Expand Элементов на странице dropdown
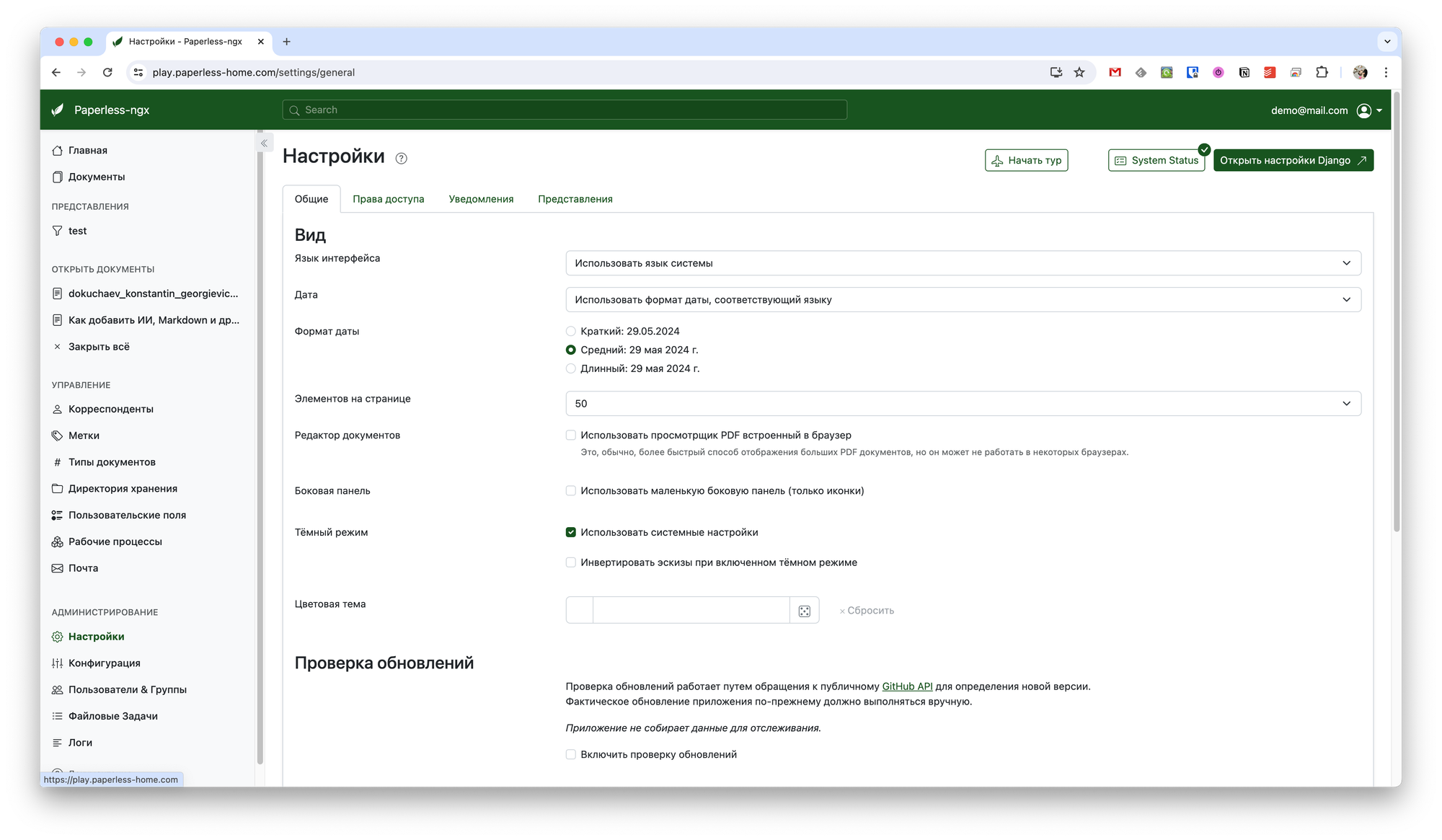 [963, 404]
